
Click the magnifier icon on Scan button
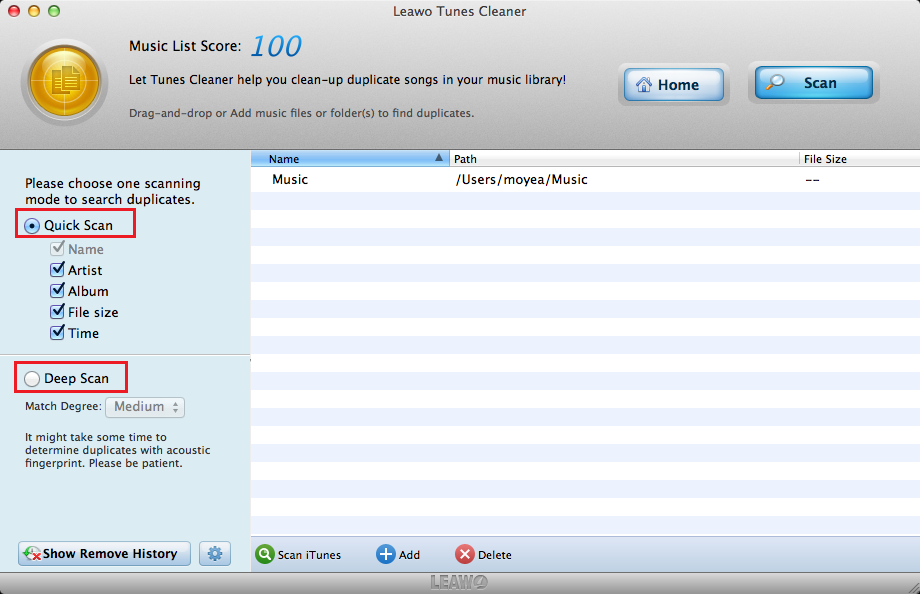tap(776, 83)
